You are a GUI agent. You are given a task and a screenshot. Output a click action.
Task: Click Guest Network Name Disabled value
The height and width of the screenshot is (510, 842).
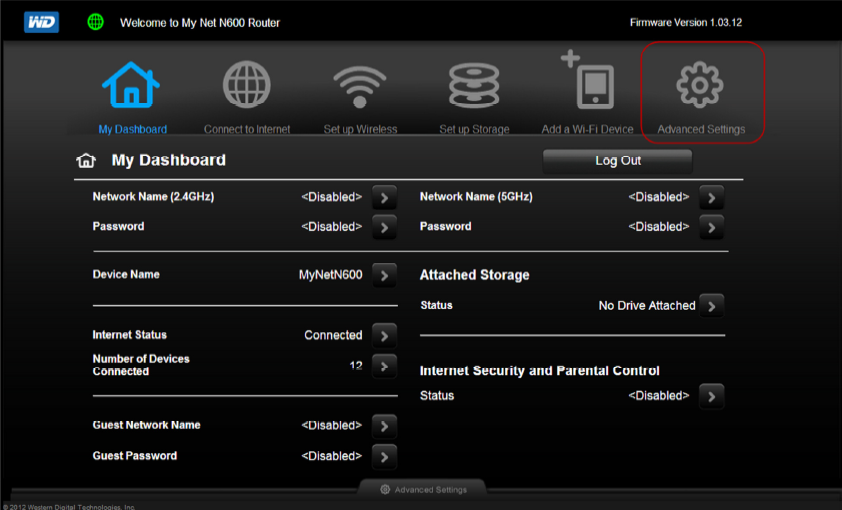point(332,425)
